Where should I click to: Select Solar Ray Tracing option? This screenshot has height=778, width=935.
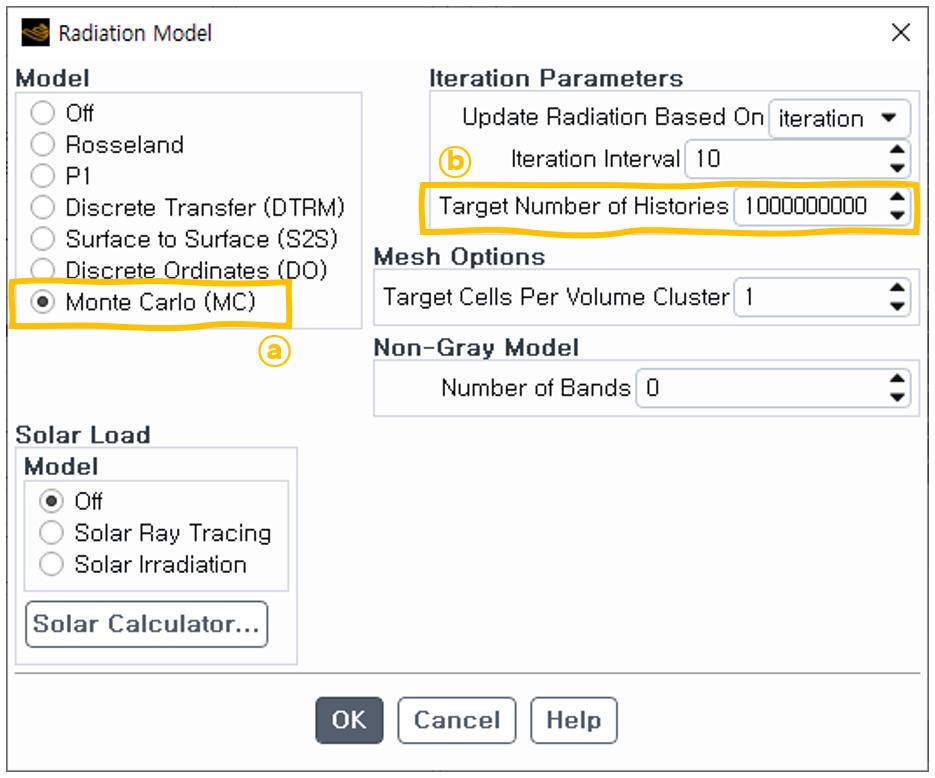point(52,533)
